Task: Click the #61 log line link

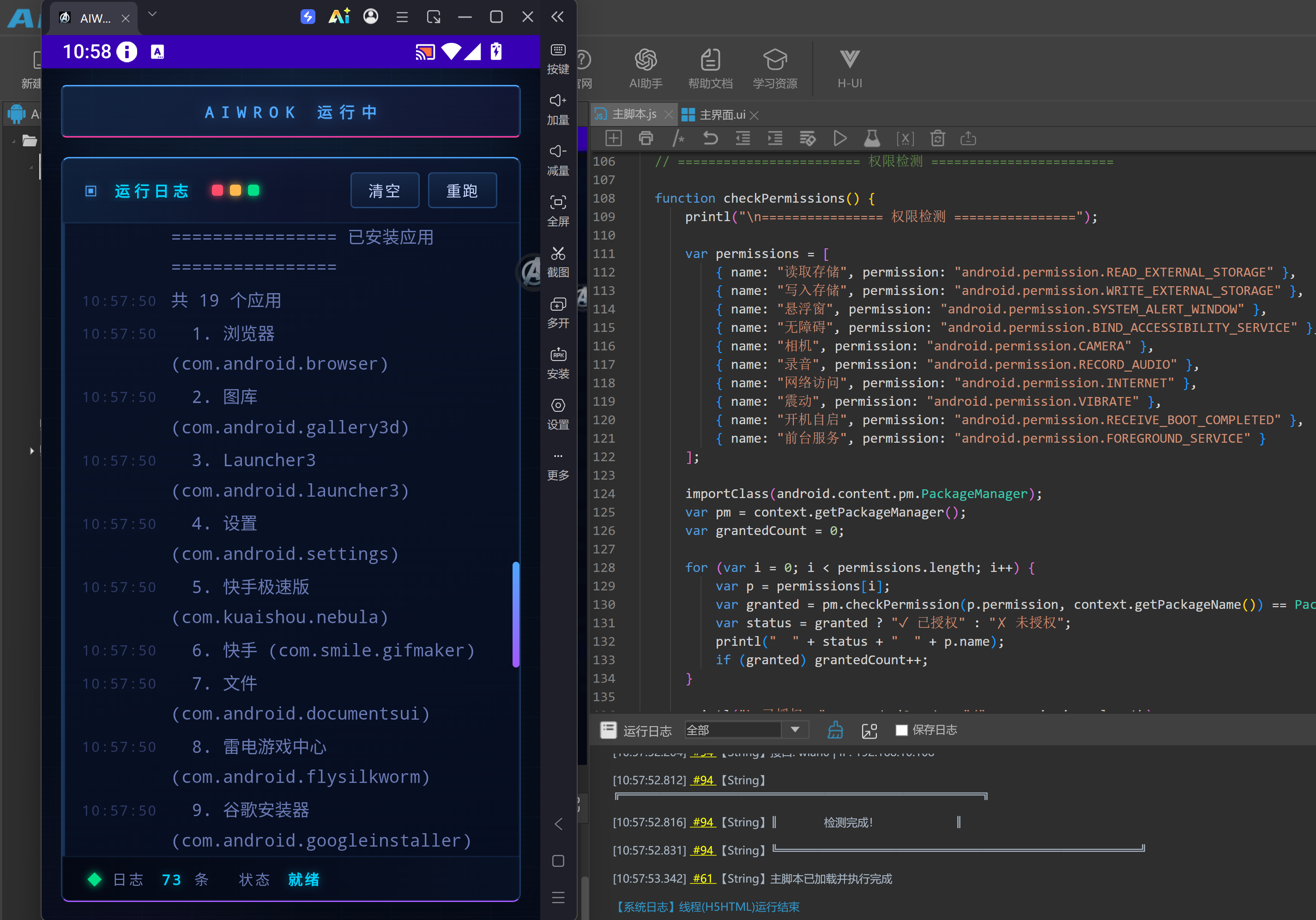Action: click(x=703, y=878)
